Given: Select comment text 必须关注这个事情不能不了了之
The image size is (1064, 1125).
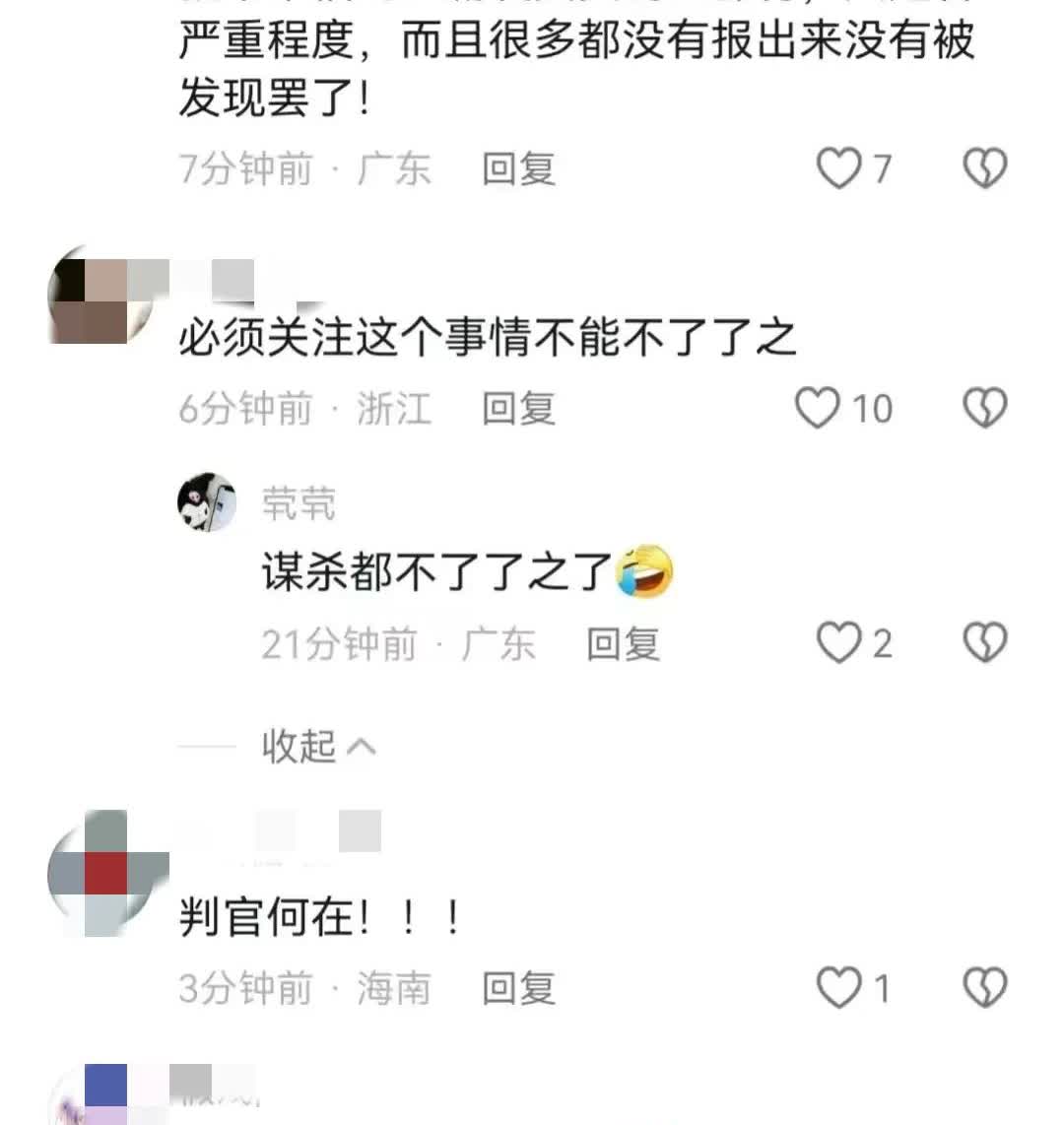Looking at the screenshot, I should [488, 337].
